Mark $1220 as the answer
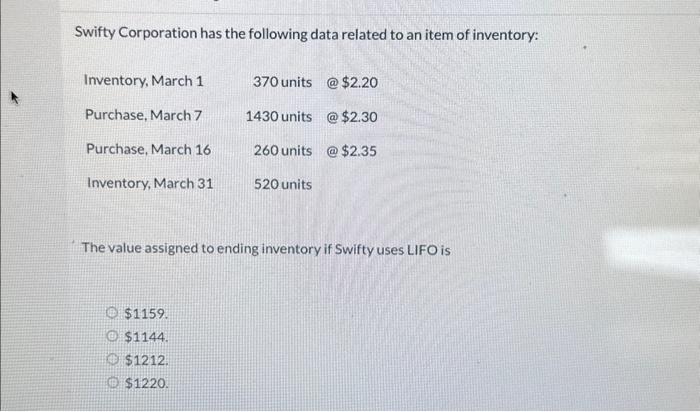 tap(114, 381)
